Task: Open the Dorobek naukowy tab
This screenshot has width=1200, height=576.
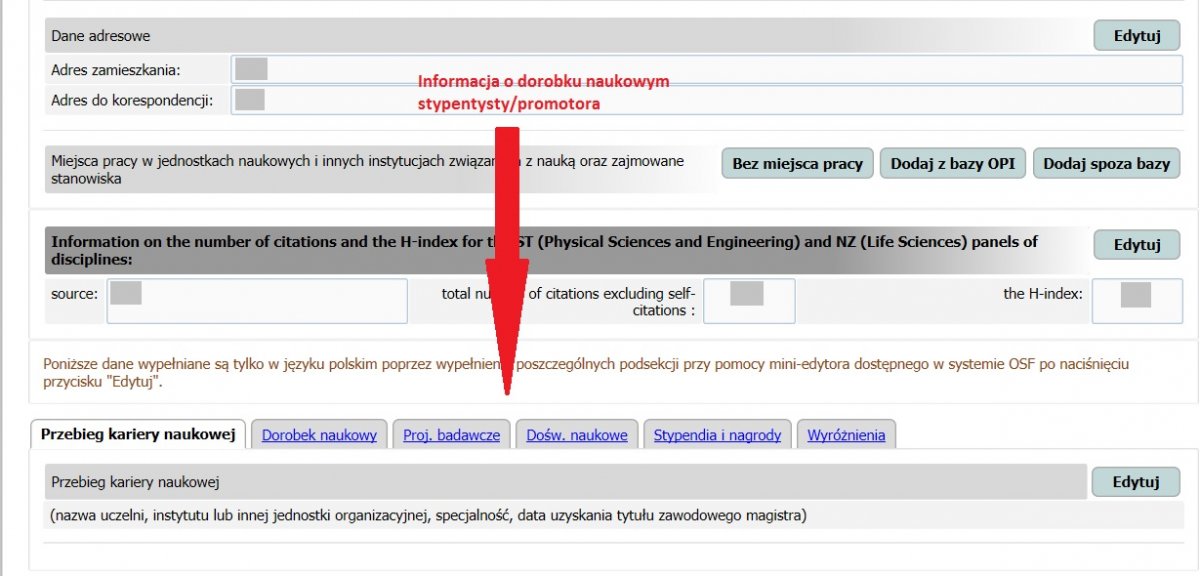Action: pos(319,435)
